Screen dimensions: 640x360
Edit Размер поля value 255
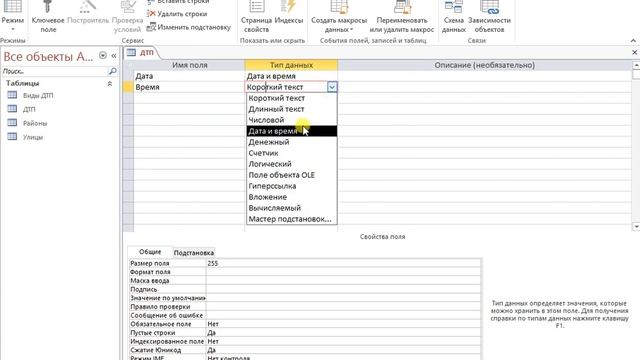pyautogui.click(x=343, y=263)
